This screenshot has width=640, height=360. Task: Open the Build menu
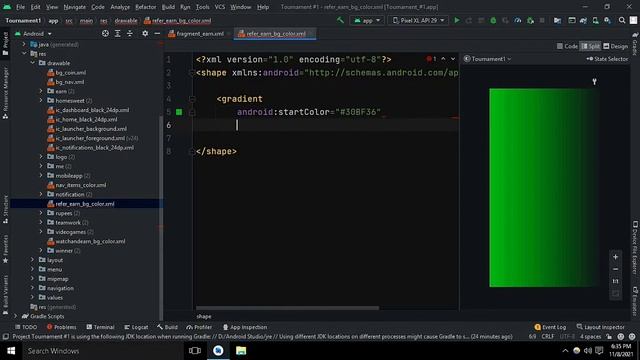tap(168, 7)
